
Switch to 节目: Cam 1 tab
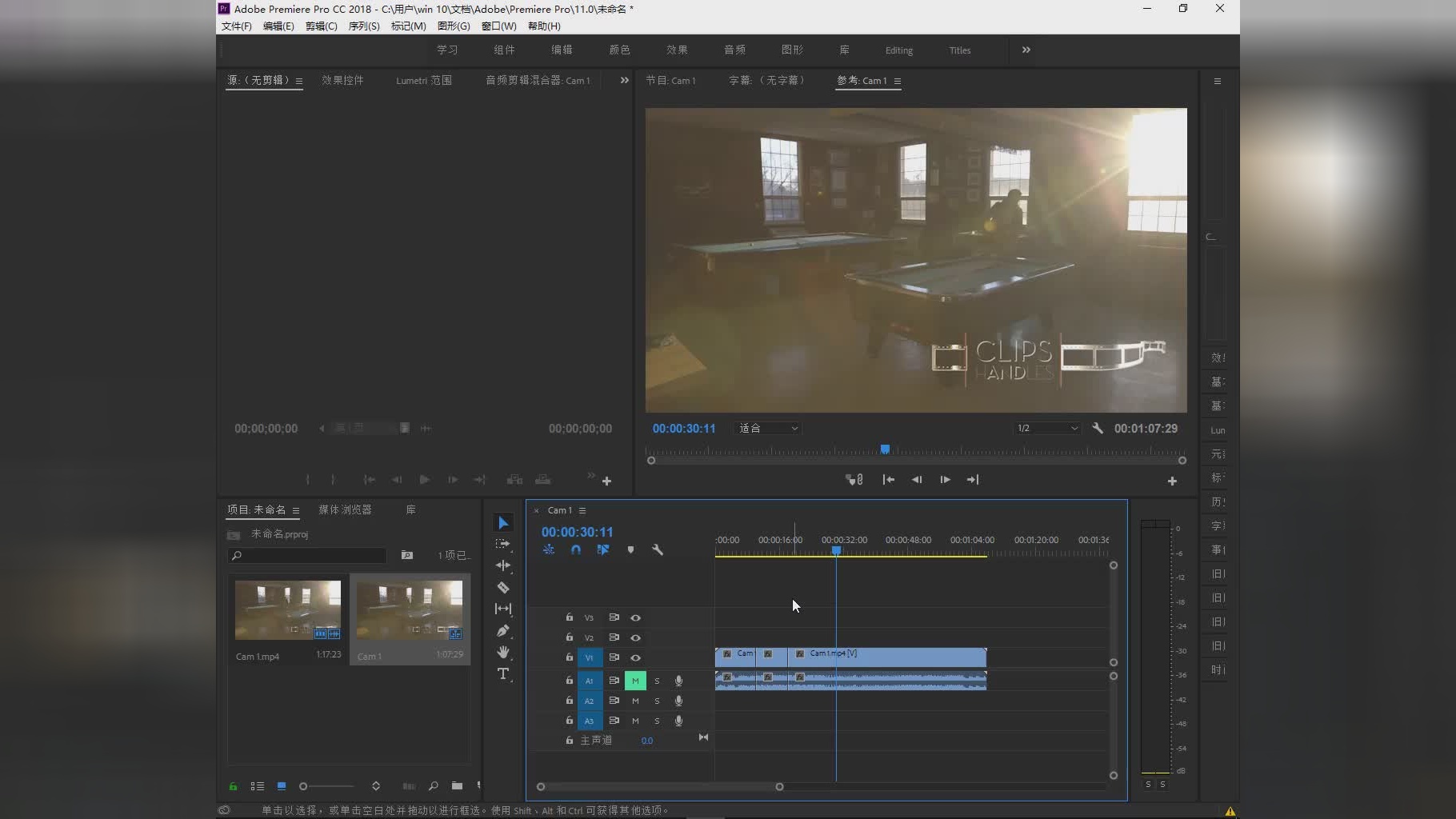pos(670,80)
